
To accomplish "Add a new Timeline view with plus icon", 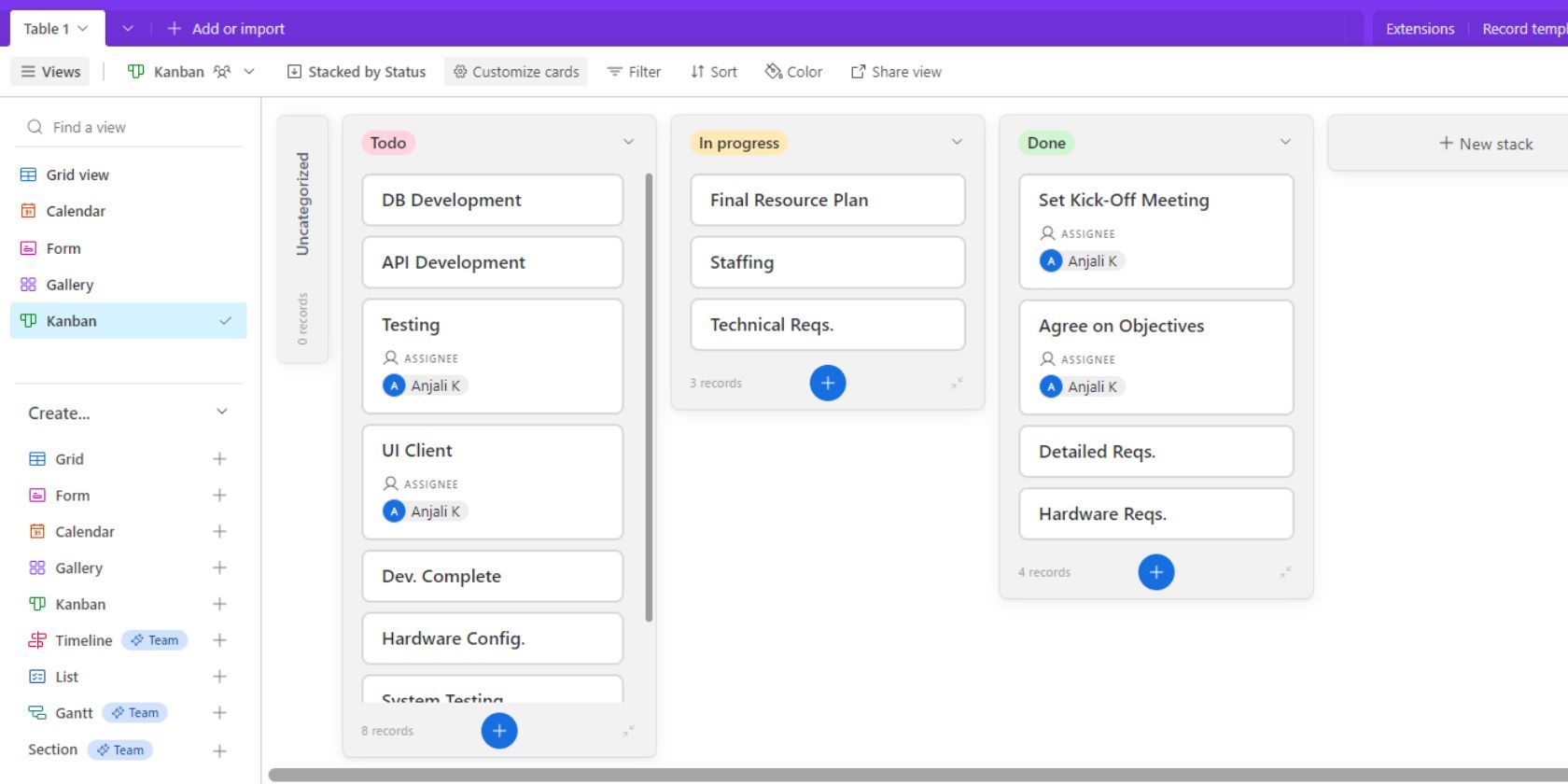I will 219,640.
